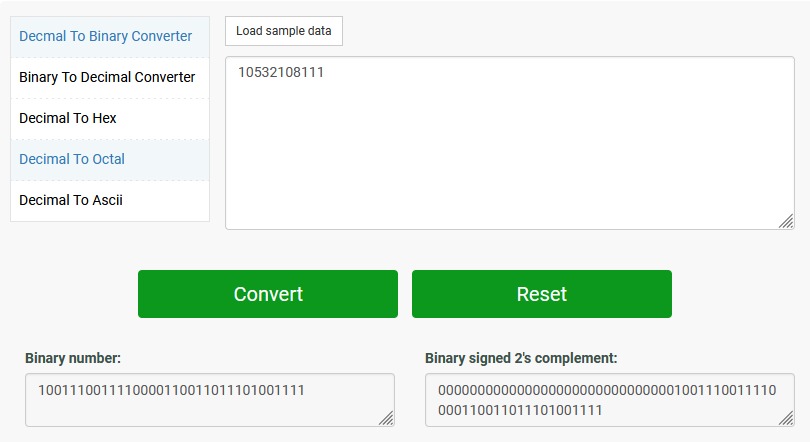
Task: Click the "Binary number:" label
Action: click(73, 358)
